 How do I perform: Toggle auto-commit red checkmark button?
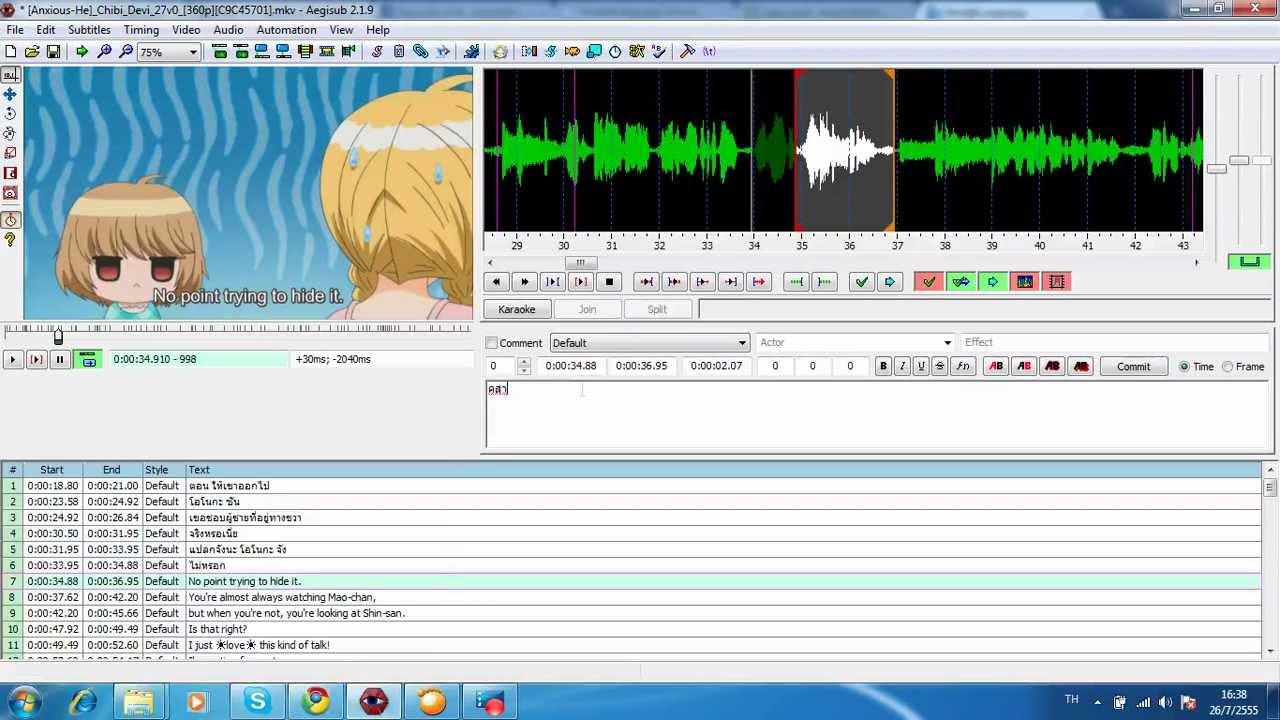(929, 282)
